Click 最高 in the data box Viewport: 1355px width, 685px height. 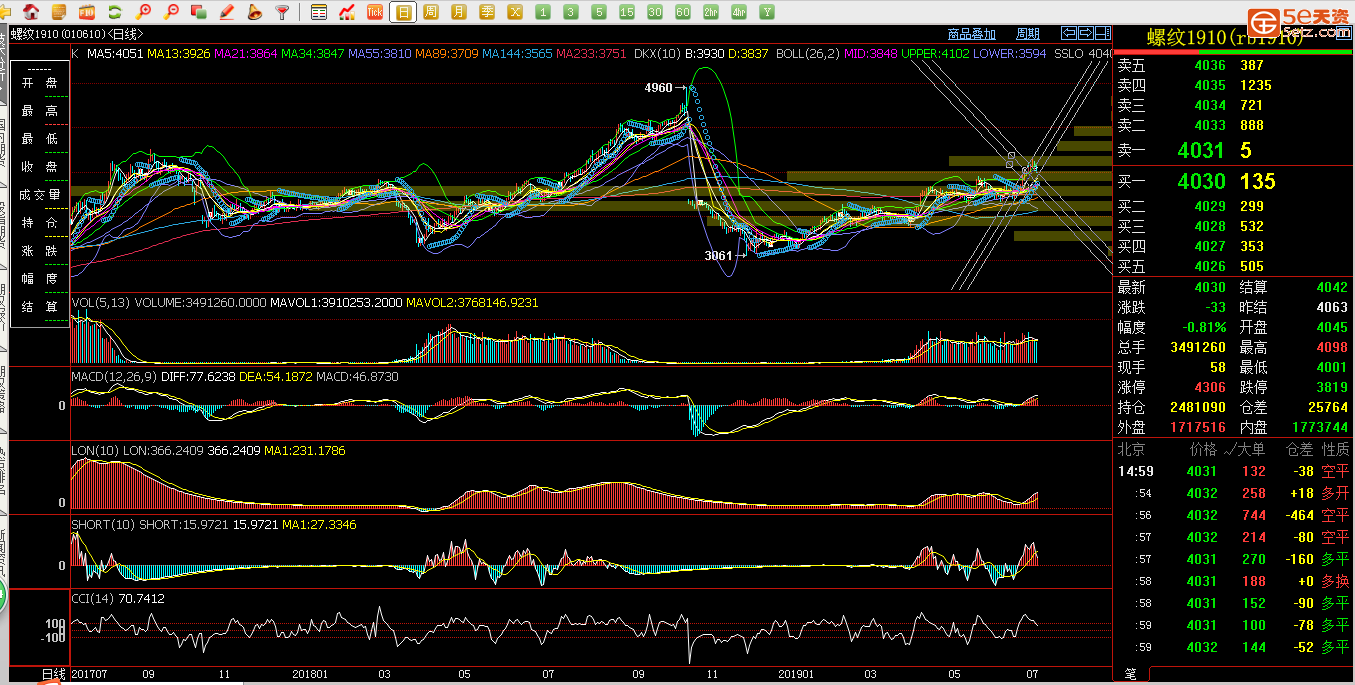39,111
